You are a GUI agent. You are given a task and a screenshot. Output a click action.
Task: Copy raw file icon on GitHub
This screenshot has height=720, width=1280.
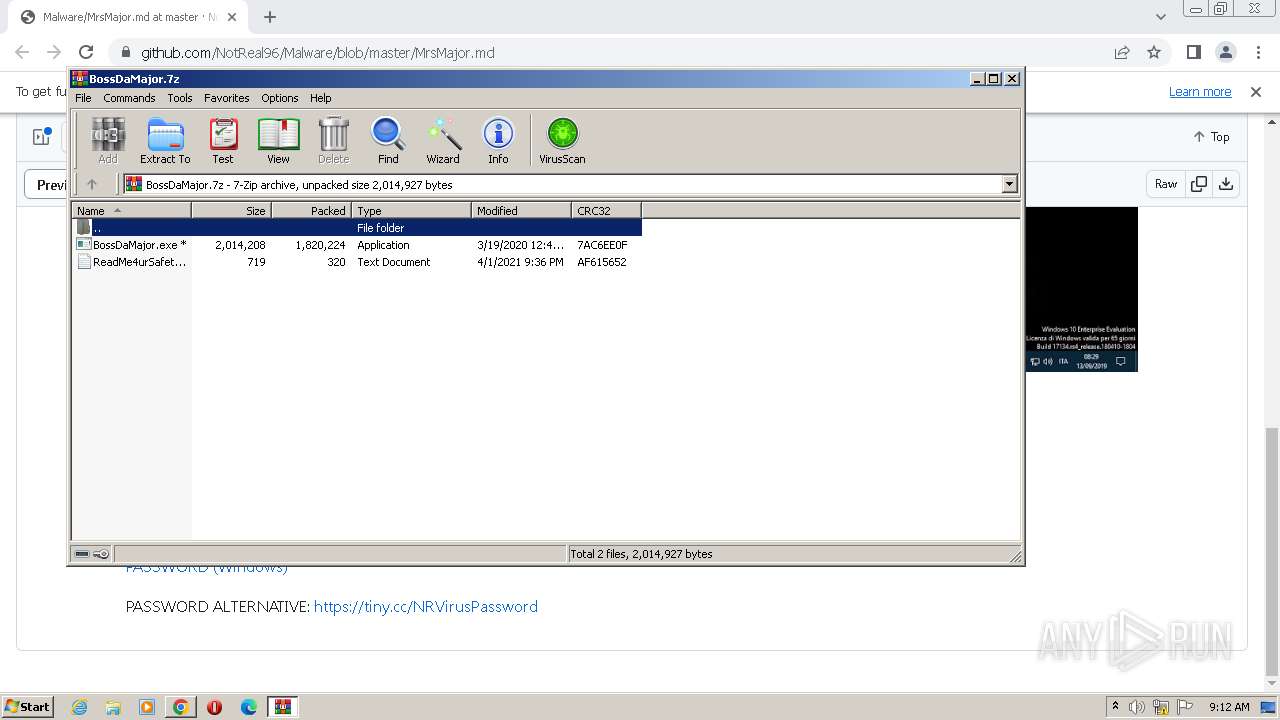pos(1199,184)
